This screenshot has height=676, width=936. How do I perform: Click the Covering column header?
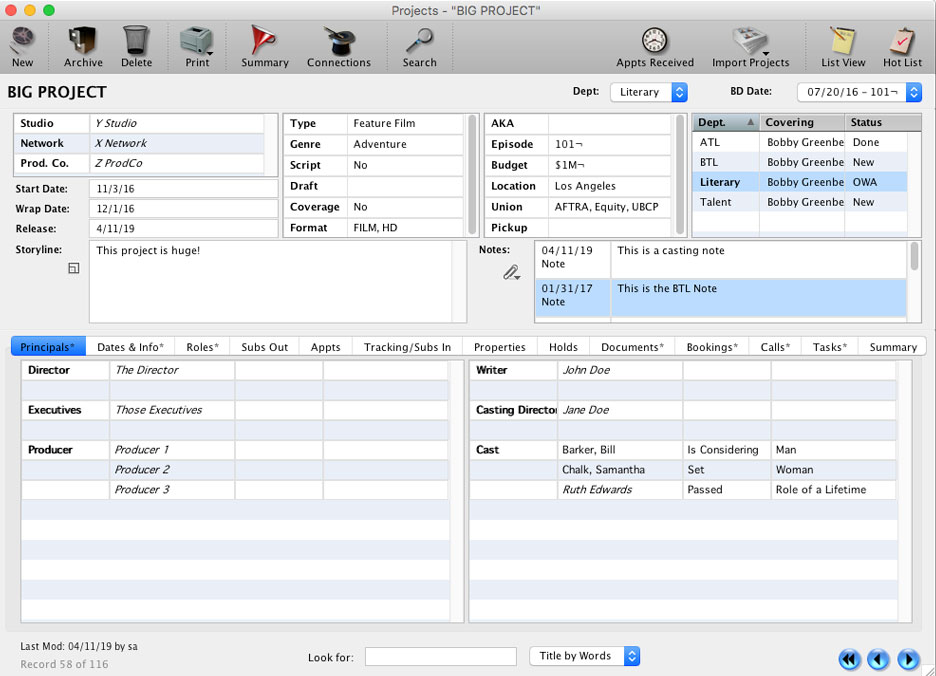pos(802,122)
